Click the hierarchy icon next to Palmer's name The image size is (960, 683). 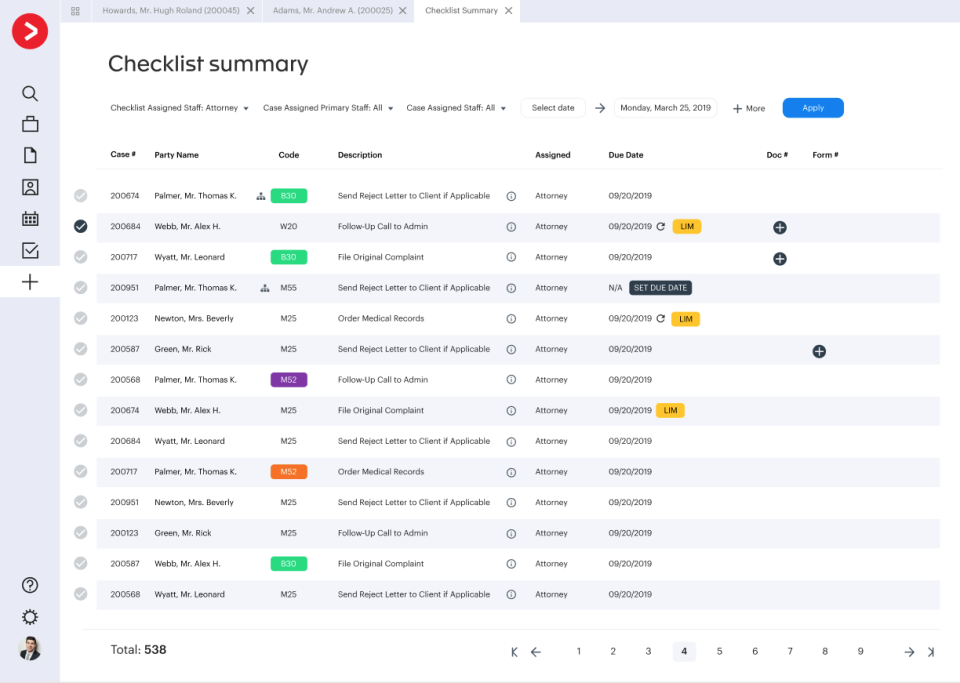pyautogui.click(x=260, y=196)
